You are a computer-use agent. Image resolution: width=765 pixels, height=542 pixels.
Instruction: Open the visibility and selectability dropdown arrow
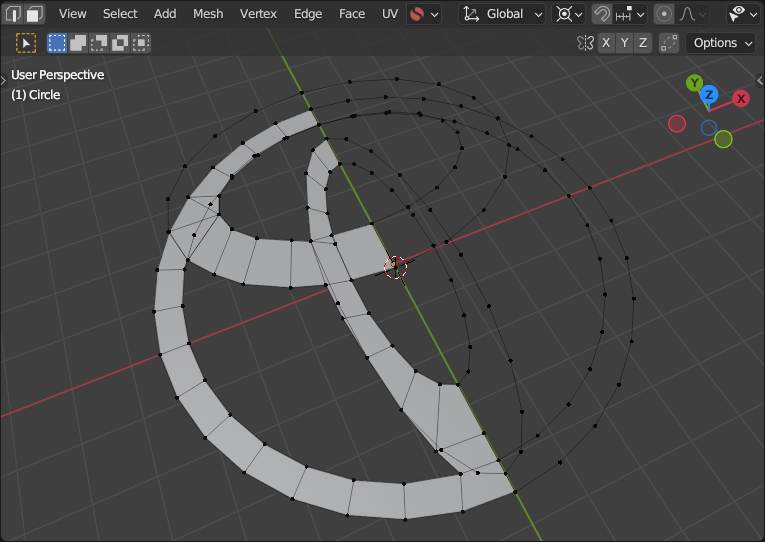click(x=754, y=15)
